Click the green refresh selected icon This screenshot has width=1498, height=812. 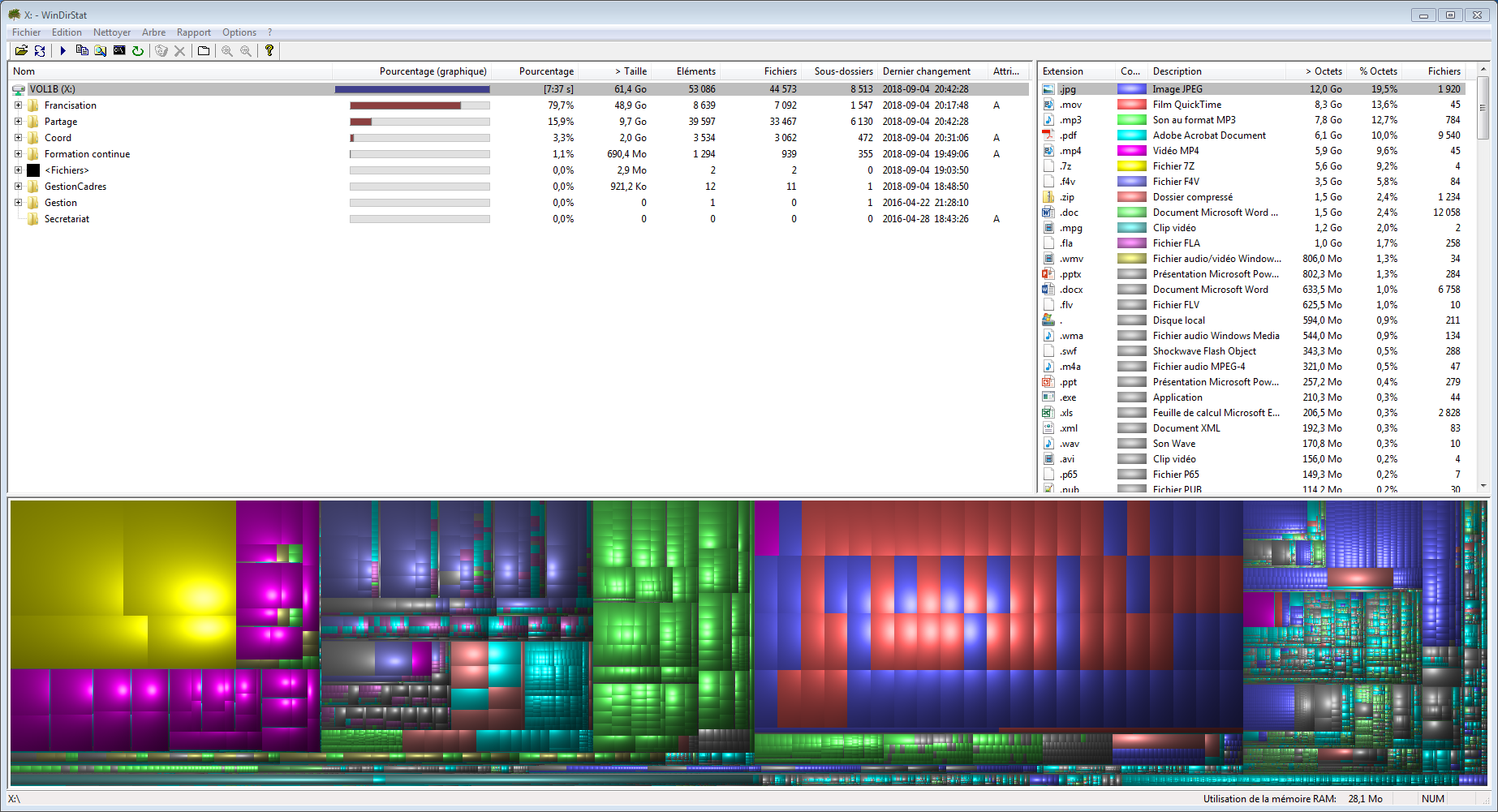click(138, 50)
